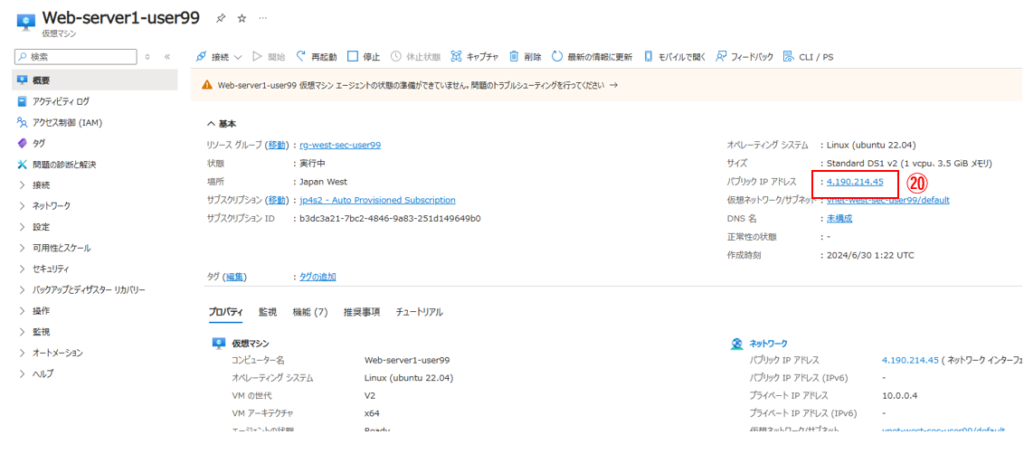Open the ネットワーク heading in properties
This screenshot has height=463, width=1024.
(x=768, y=343)
